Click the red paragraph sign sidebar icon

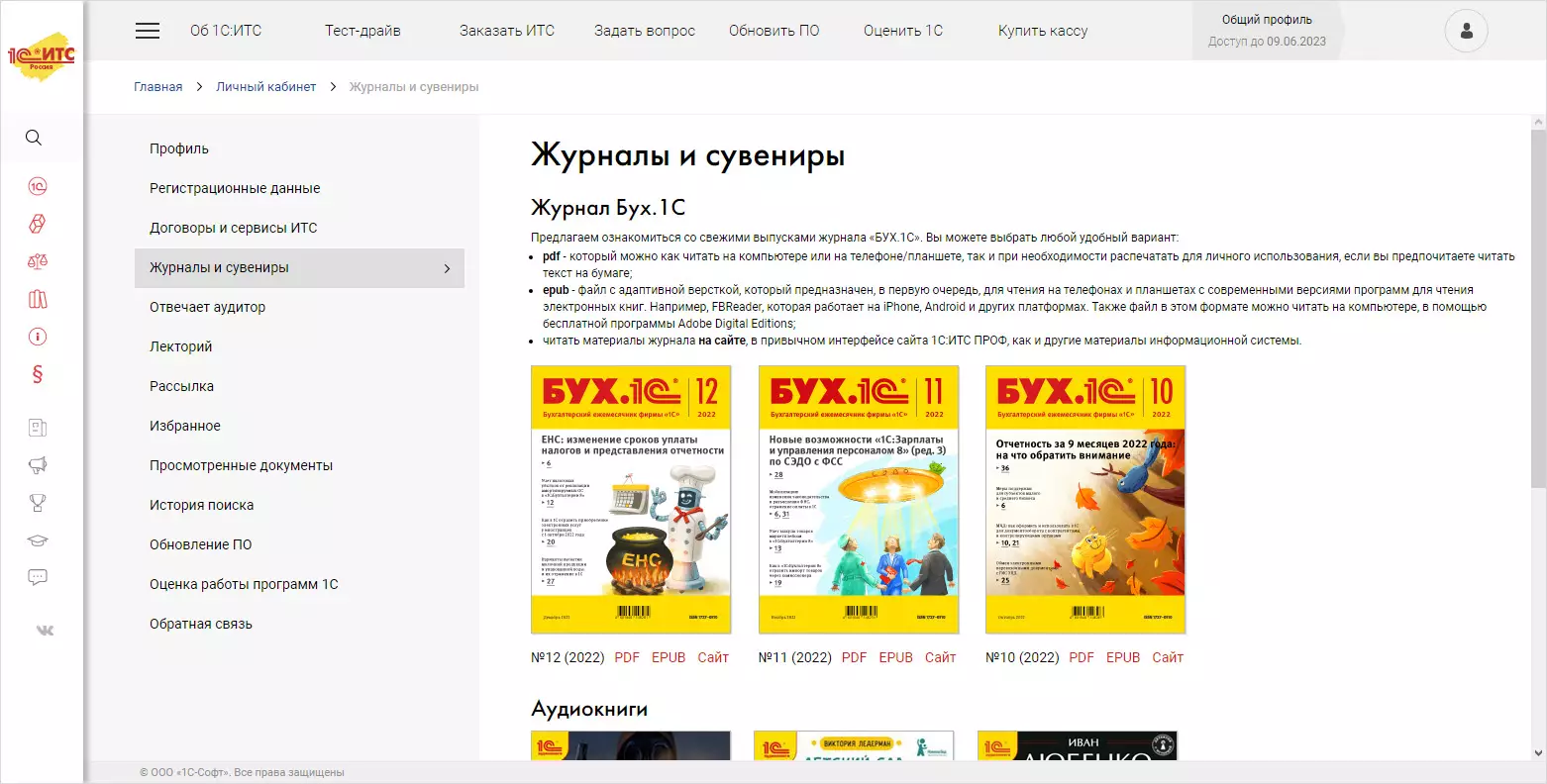coord(38,374)
